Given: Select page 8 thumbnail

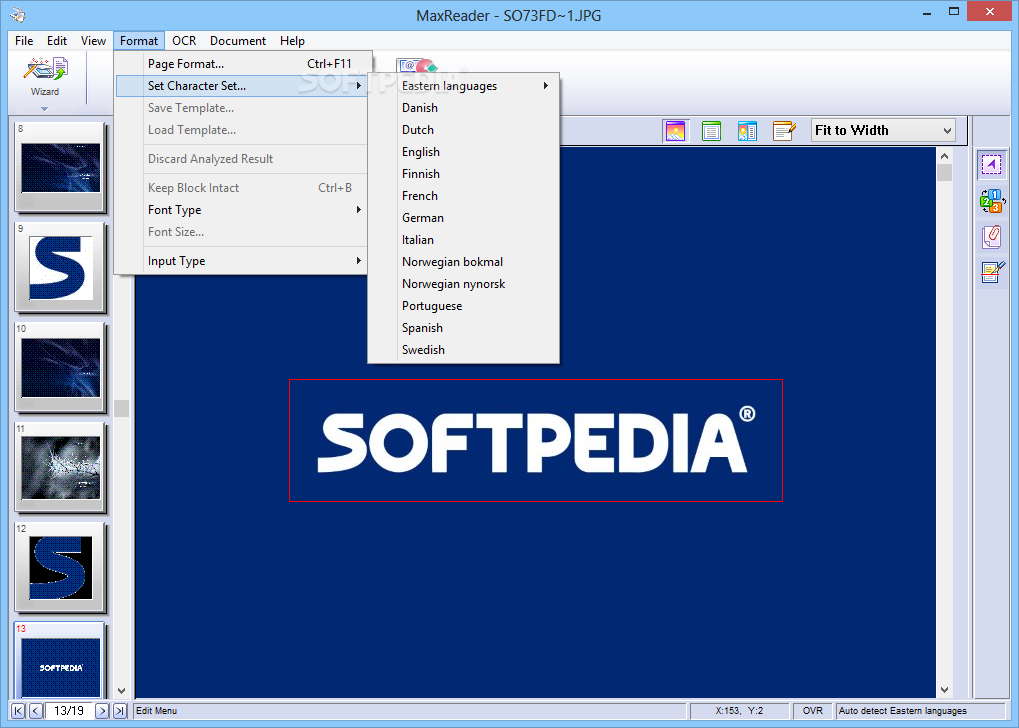Looking at the screenshot, I should [x=60, y=168].
